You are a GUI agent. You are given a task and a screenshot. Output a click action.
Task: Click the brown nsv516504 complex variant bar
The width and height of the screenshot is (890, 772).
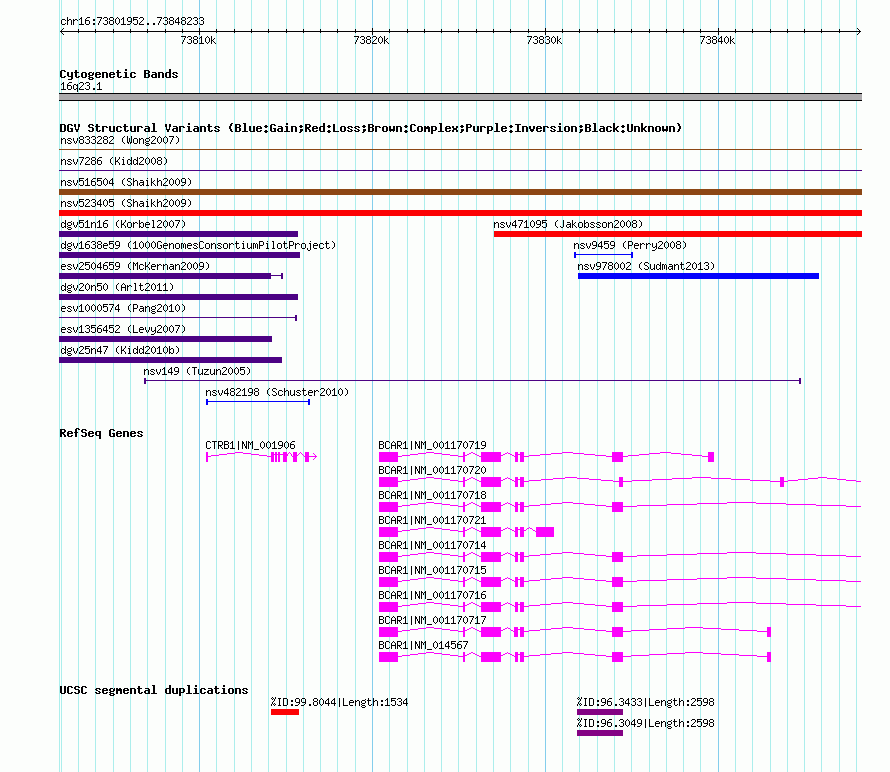pos(460,192)
